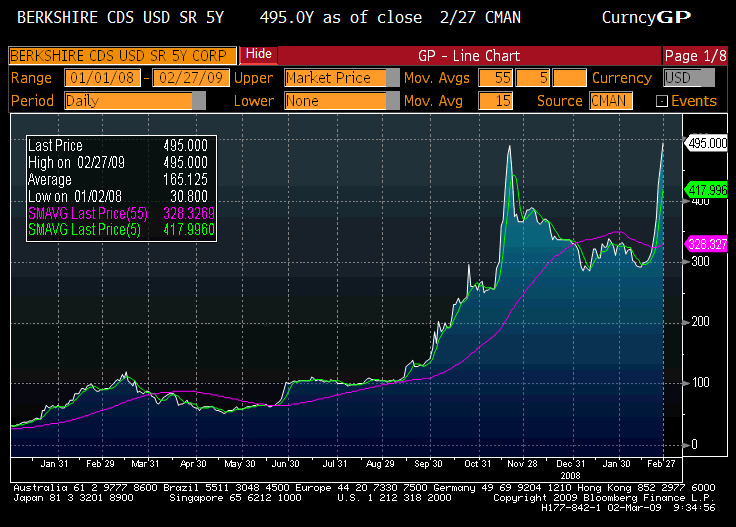Click the High on 02/27/09 legend row
The width and height of the screenshot is (736, 527).
pos(118,162)
